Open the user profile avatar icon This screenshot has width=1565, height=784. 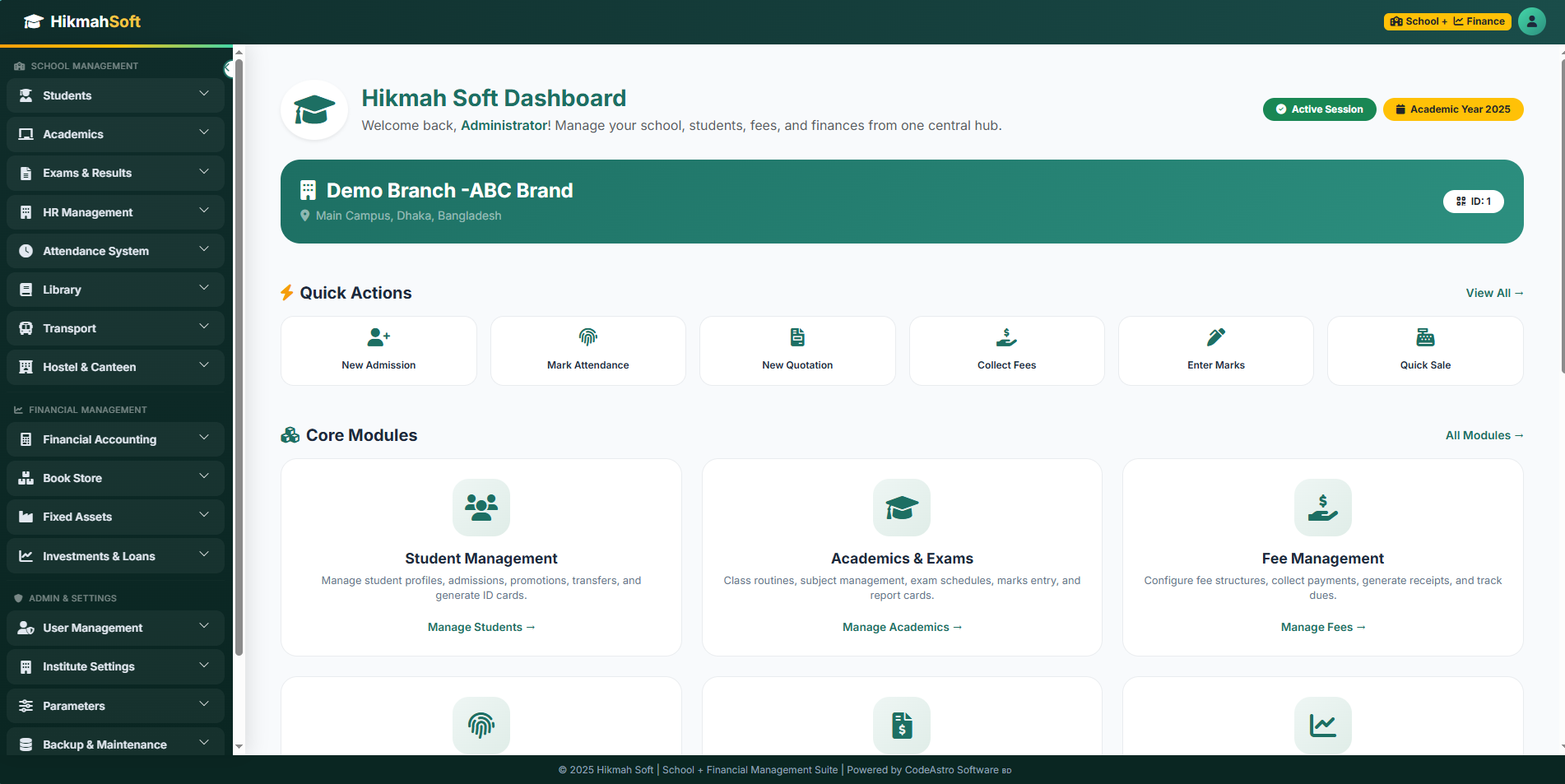pyautogui.click(x=1531, y=21)
